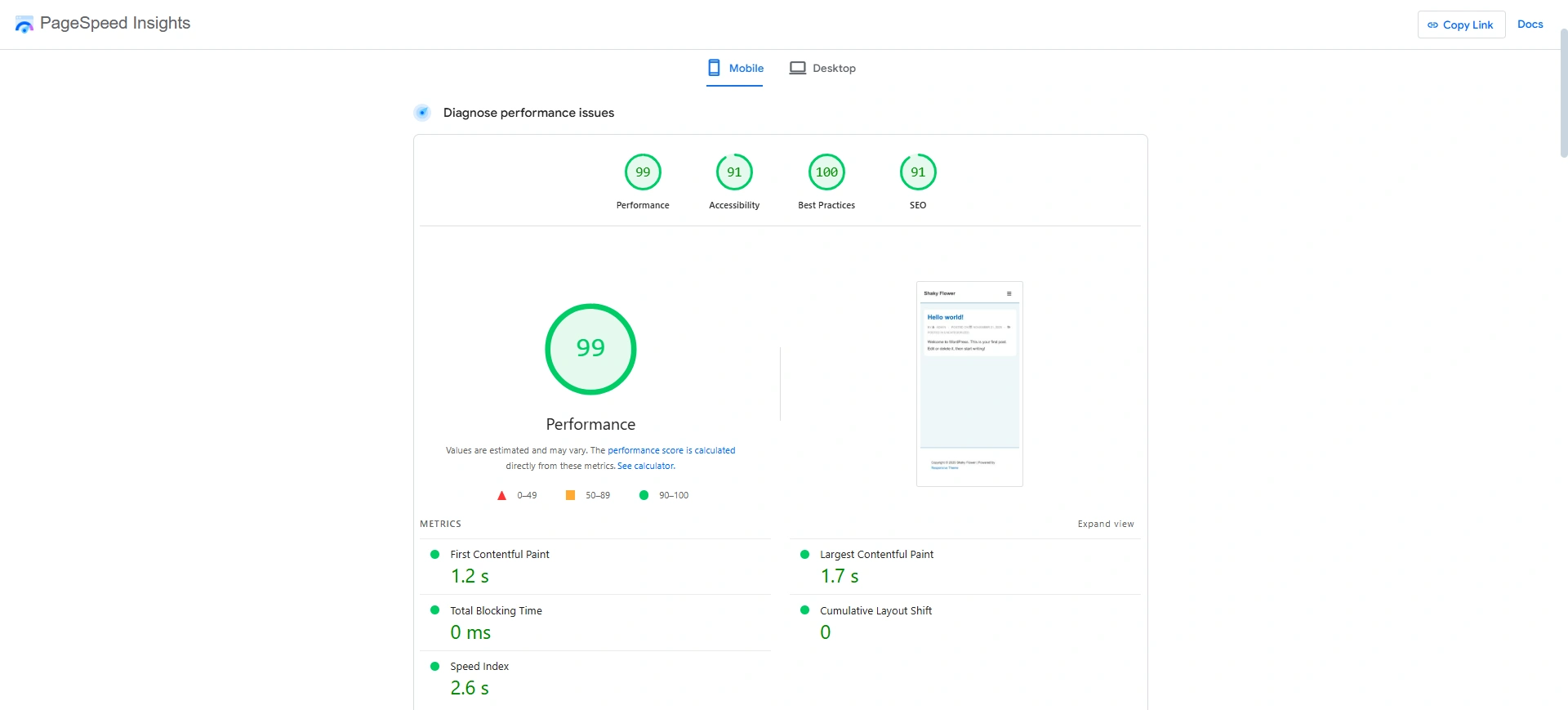Image resolution: width=1568 pixels, height=710 pixels.
Task: Click the '2.6 s' Speed Index value
Action: coord(470,688)
